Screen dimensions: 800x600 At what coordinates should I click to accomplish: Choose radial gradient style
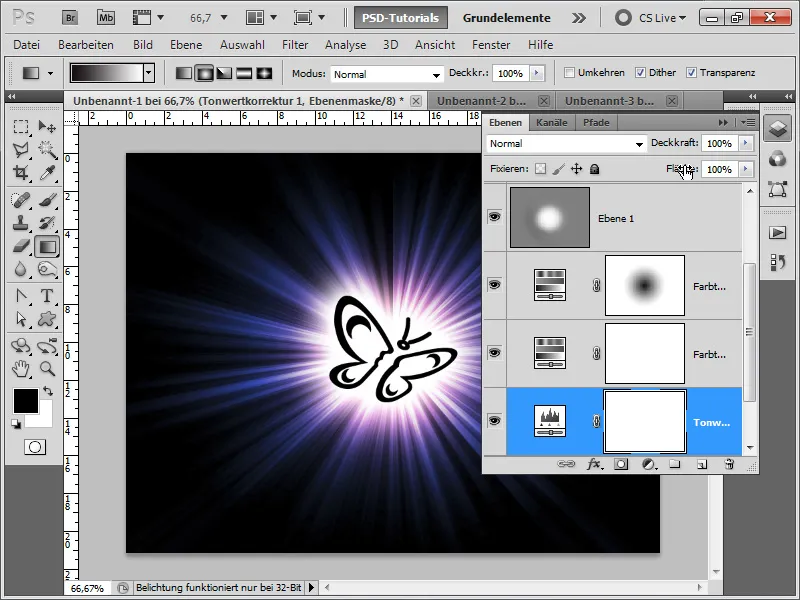click(204, 73)
